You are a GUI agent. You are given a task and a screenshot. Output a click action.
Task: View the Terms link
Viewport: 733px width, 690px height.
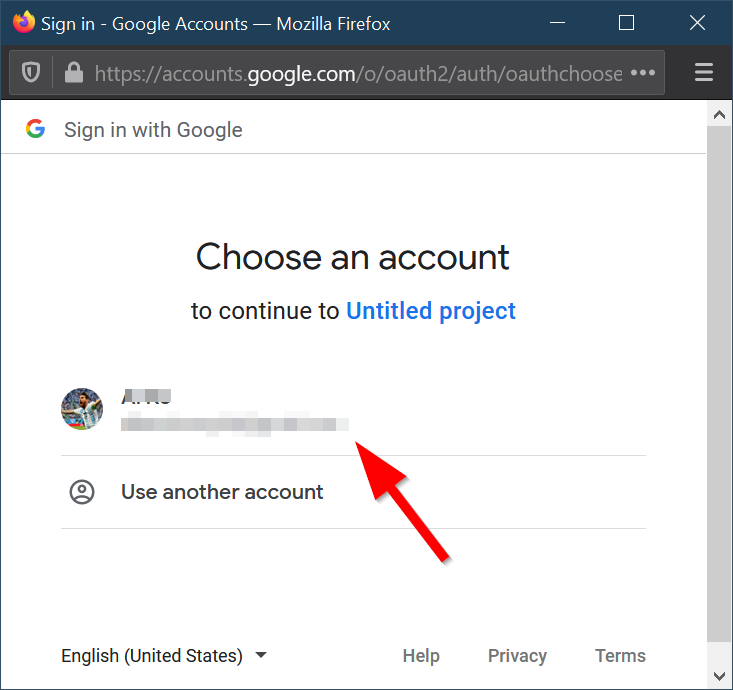tap(620, 656)
